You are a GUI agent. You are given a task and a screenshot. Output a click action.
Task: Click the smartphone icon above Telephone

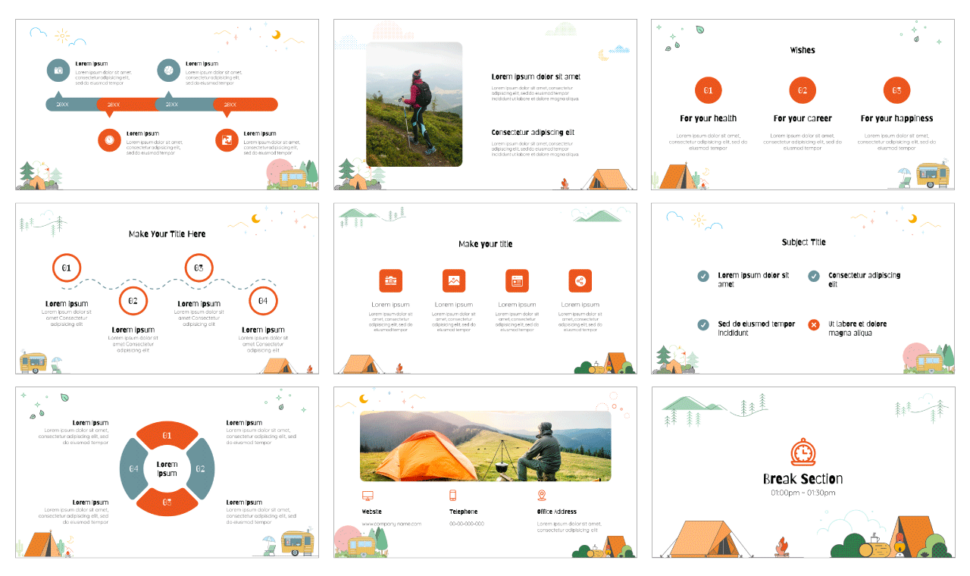click(452, 495)
